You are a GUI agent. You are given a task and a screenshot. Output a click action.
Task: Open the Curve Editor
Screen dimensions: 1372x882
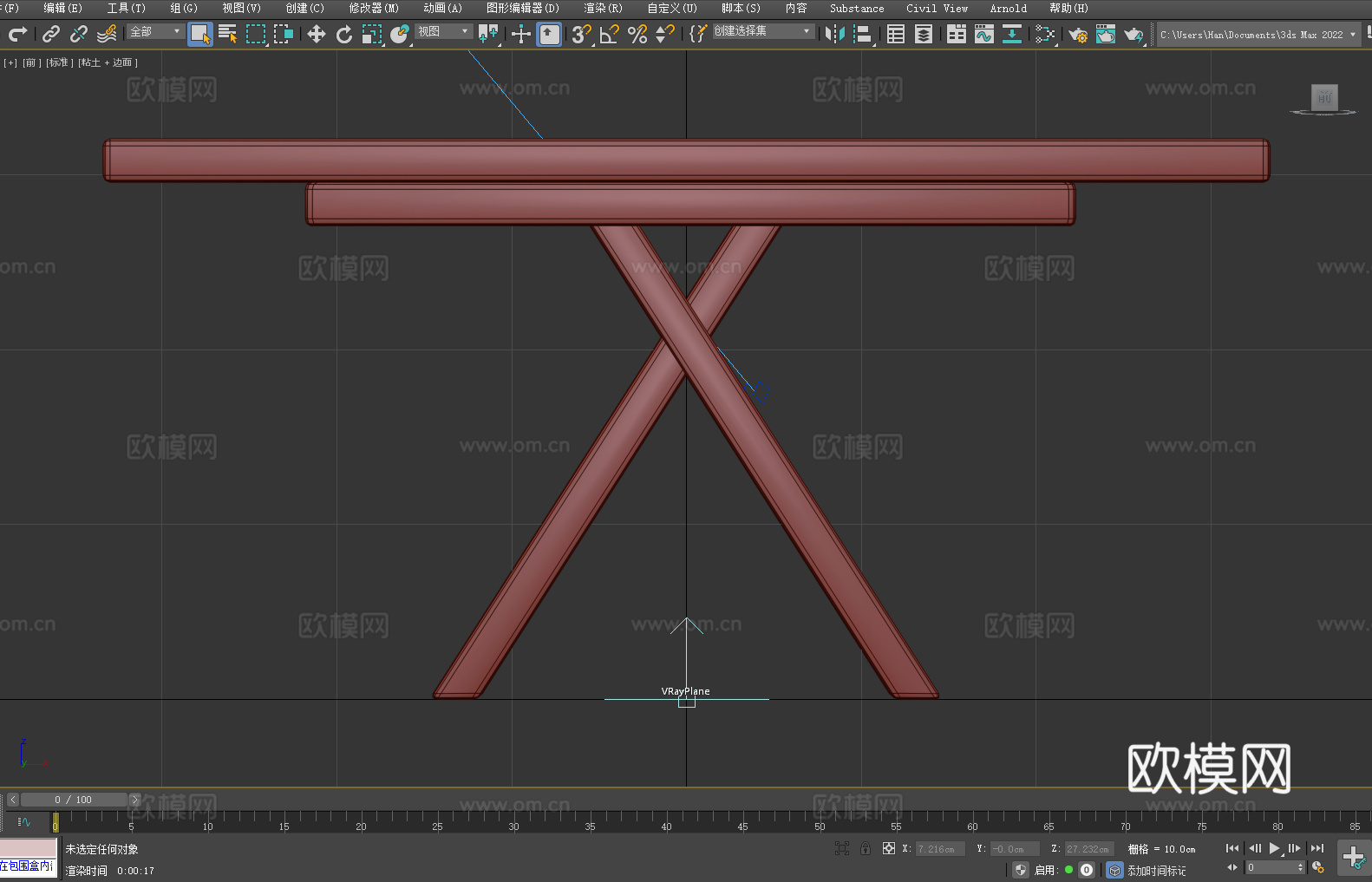point(984,34)
